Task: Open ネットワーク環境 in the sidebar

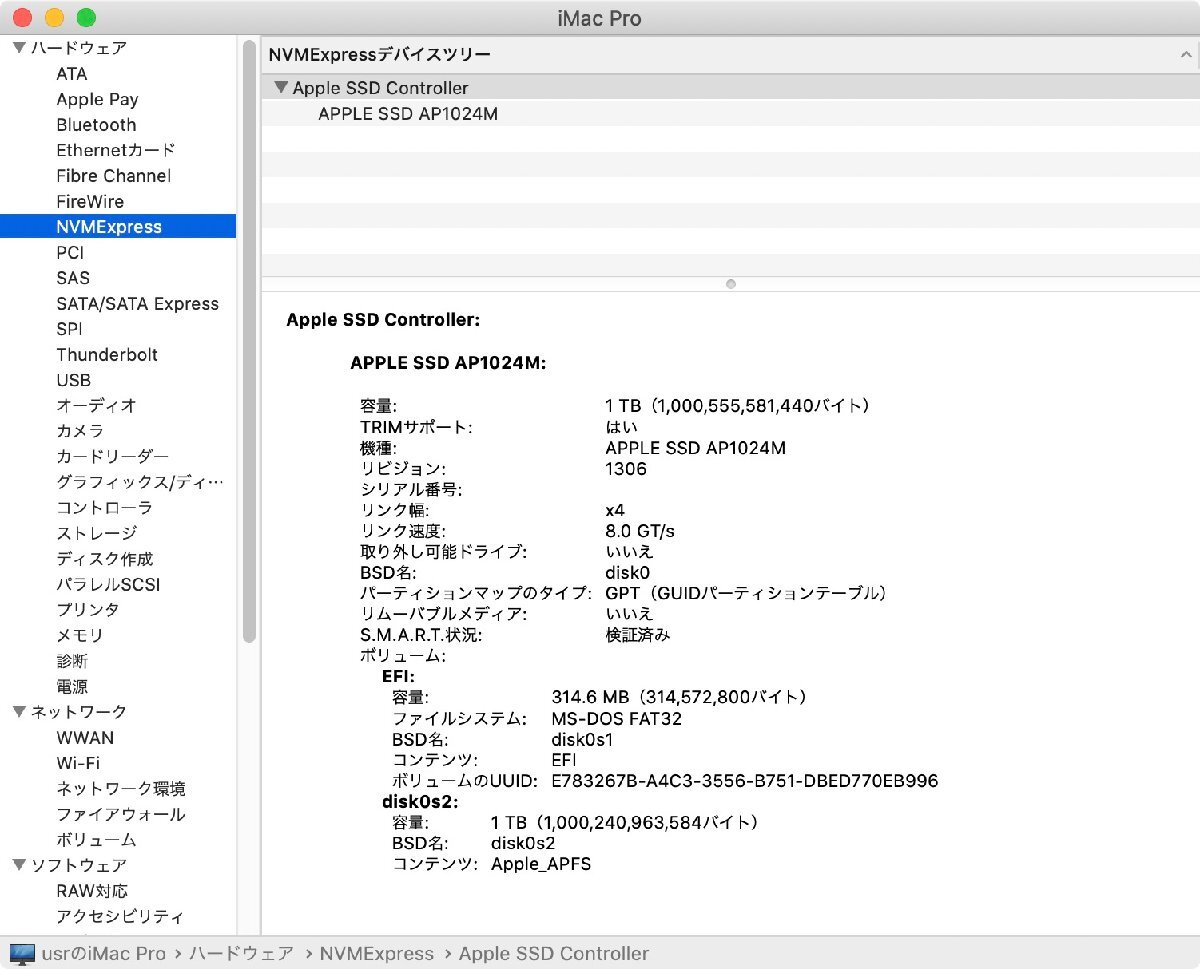Action: 121,789
